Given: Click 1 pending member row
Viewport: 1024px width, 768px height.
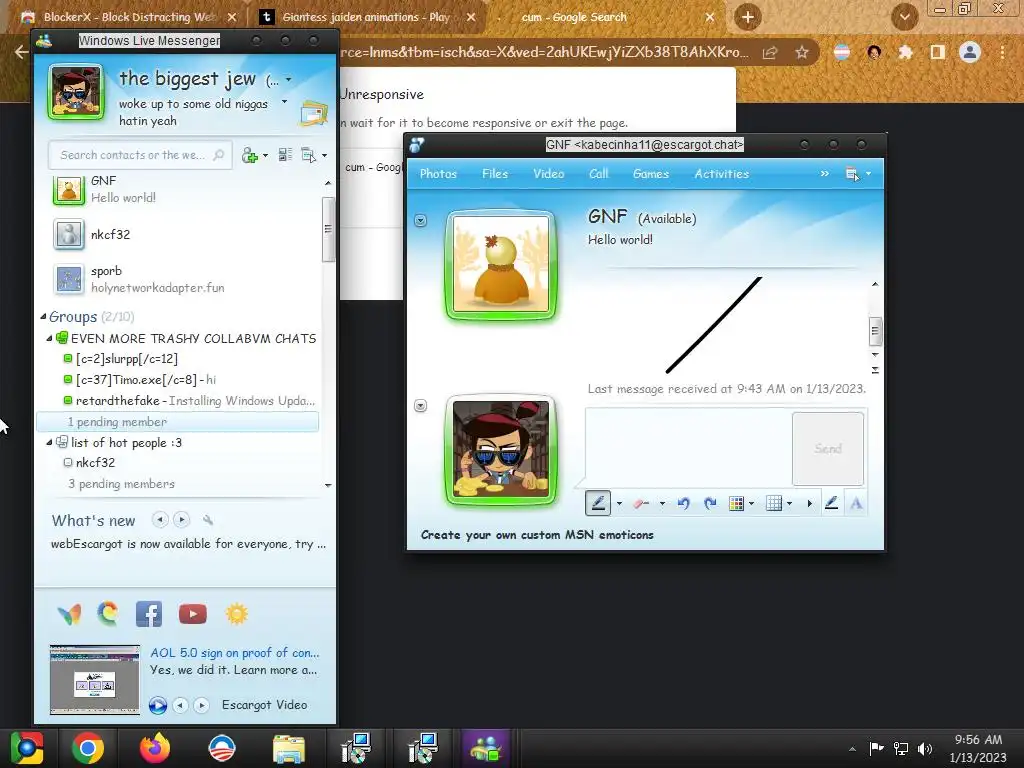Looking at the screenshot, I should 178,422.
